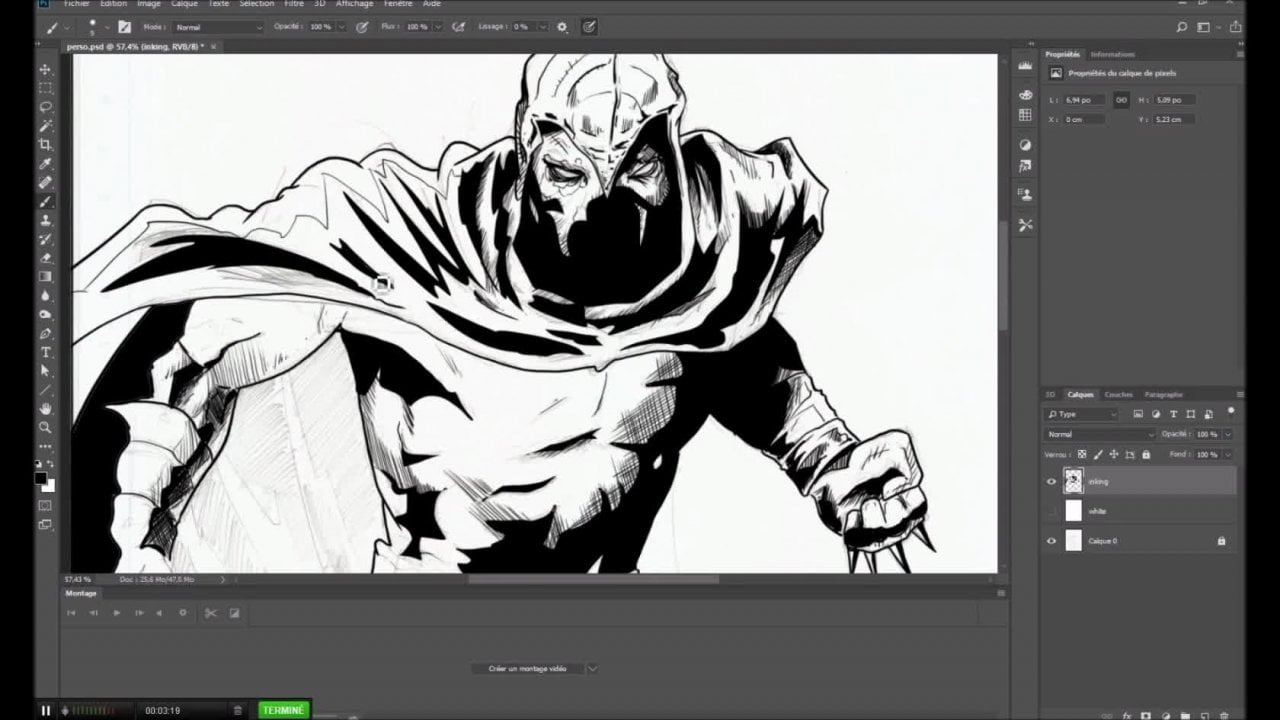
Task: Activate the Hand tool
Action: click(x=46, y=409)
